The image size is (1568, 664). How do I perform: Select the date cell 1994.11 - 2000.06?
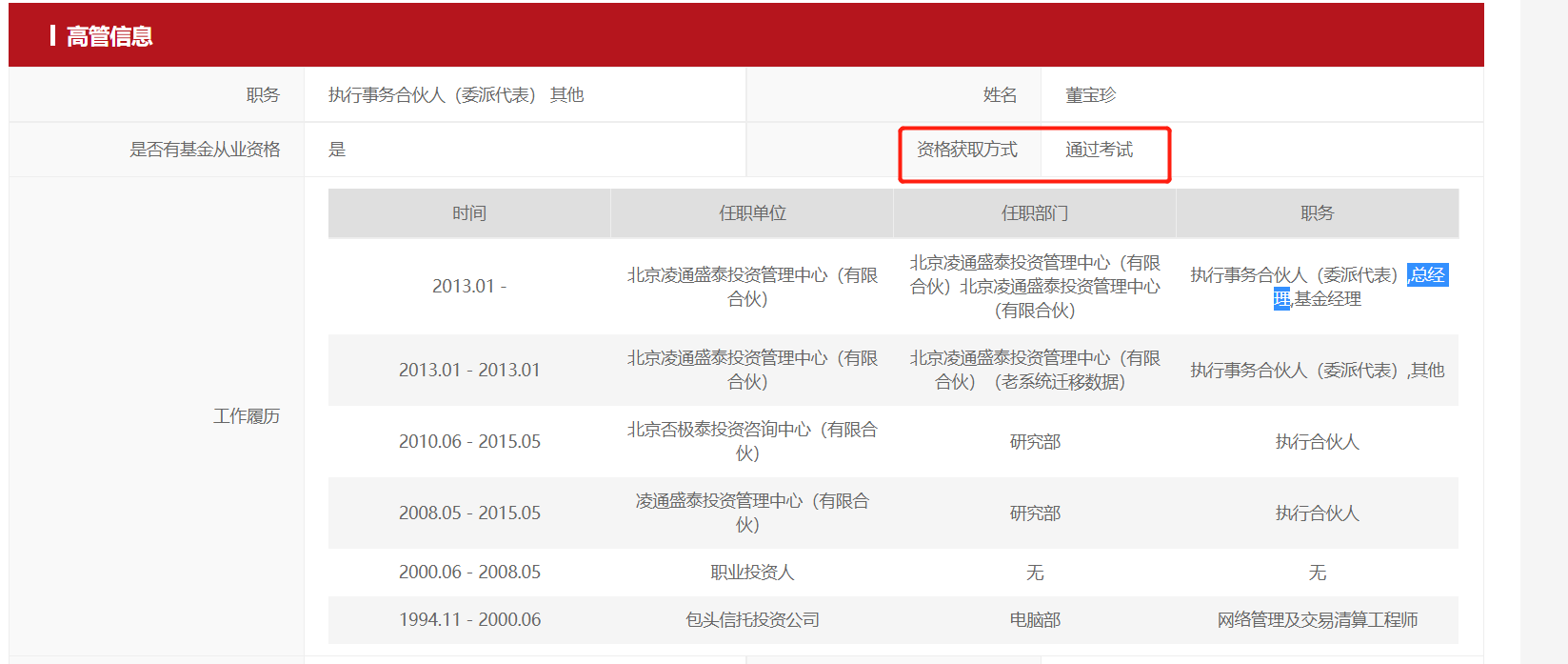click(x=469, y=619)
